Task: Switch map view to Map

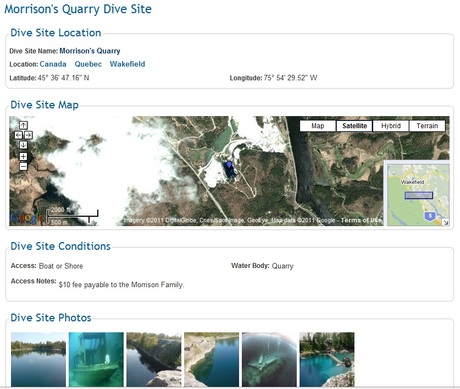Action: click(318, 126)
